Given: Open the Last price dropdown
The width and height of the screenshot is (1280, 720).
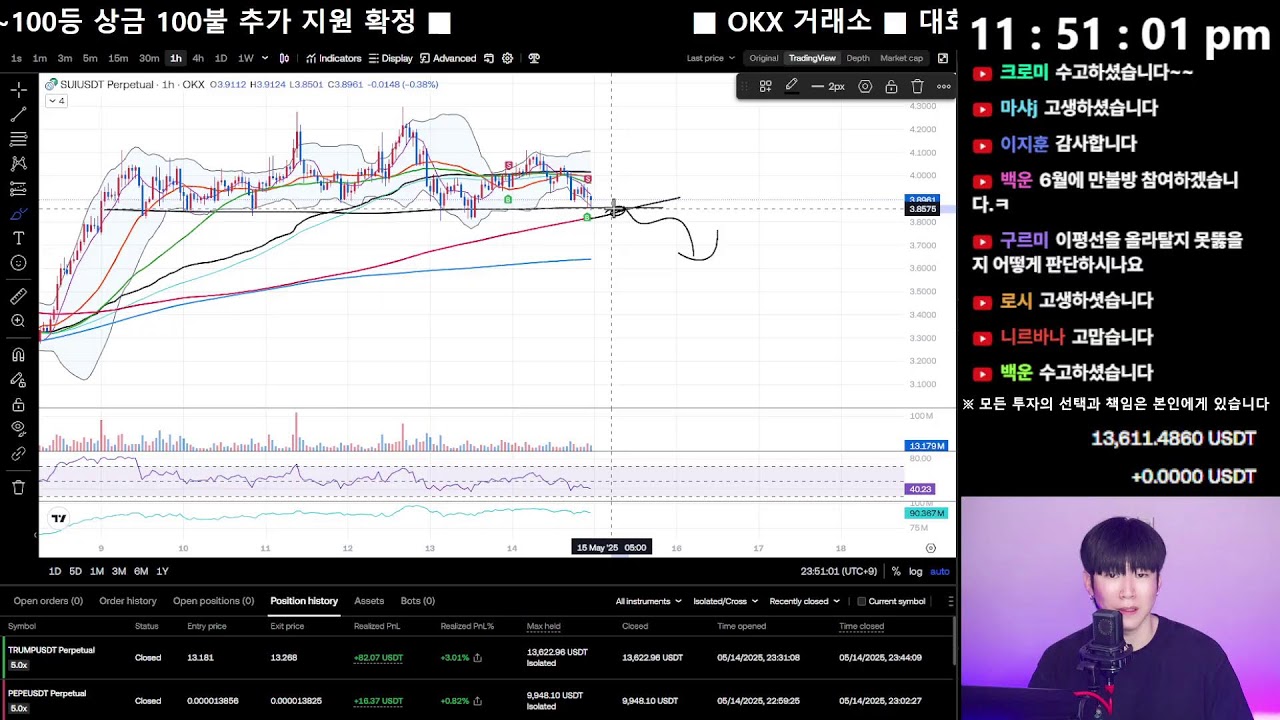Looking at the screenshot, I should 710,58.
